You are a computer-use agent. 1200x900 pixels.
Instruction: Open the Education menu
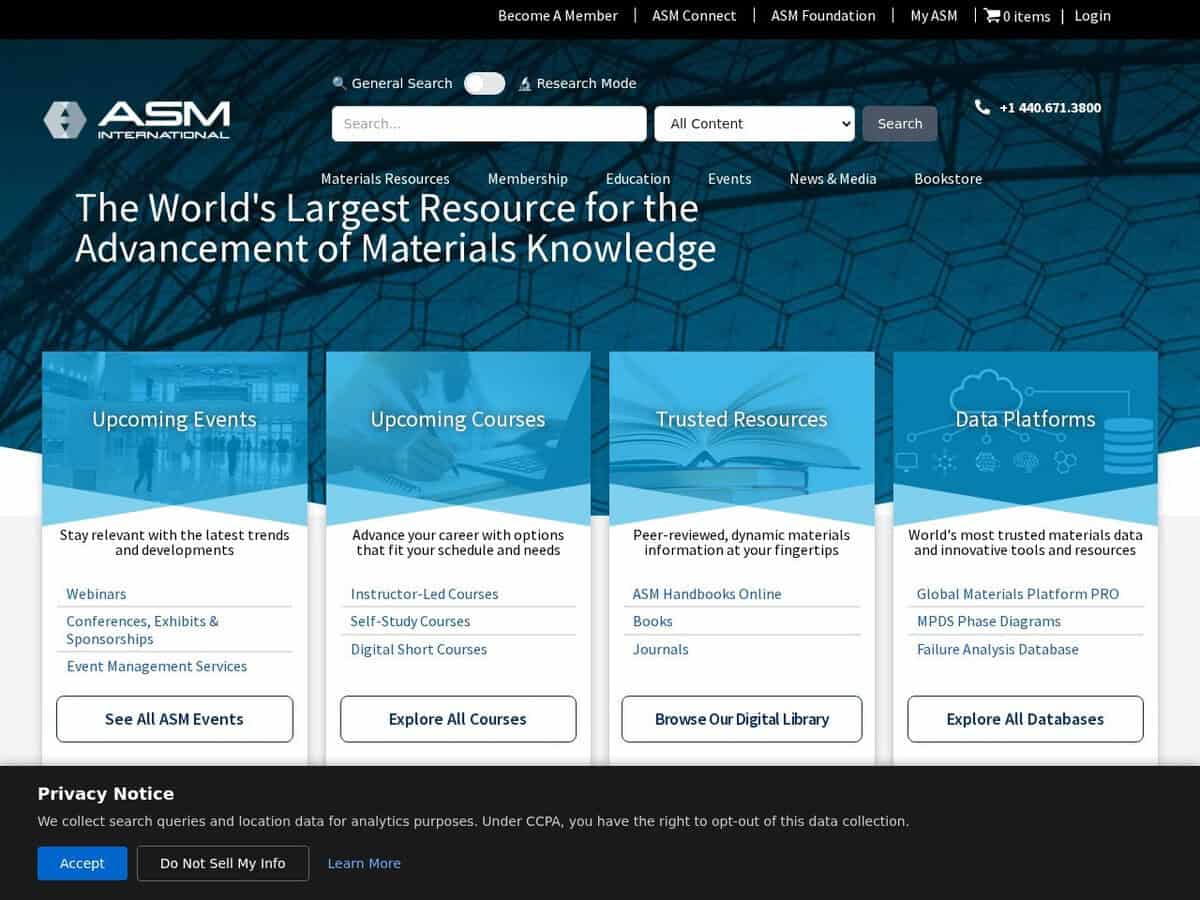638,179
